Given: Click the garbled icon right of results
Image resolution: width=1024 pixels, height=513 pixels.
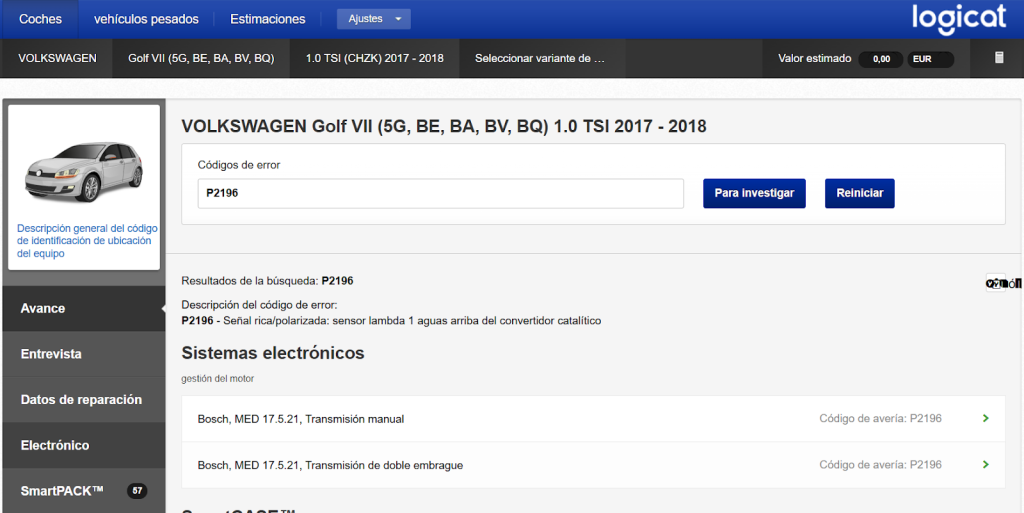Looking at the screenshot, I should pos(1003,283).
